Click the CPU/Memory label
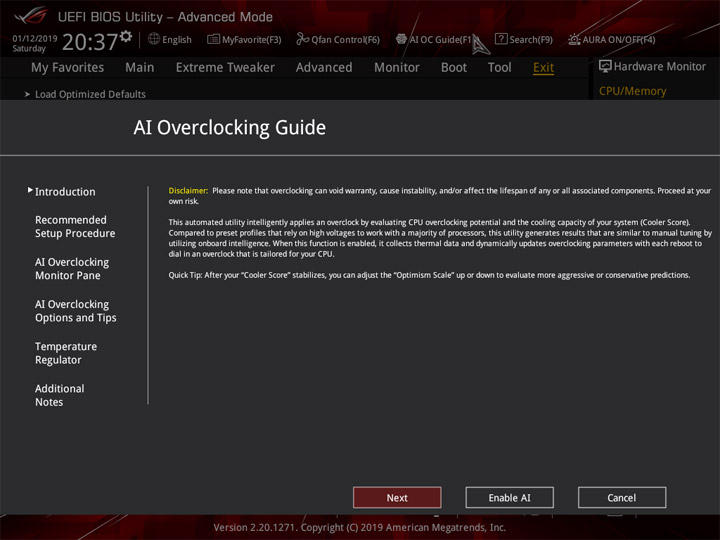Viewport: 720px width, 540px height. pos(633,91)
